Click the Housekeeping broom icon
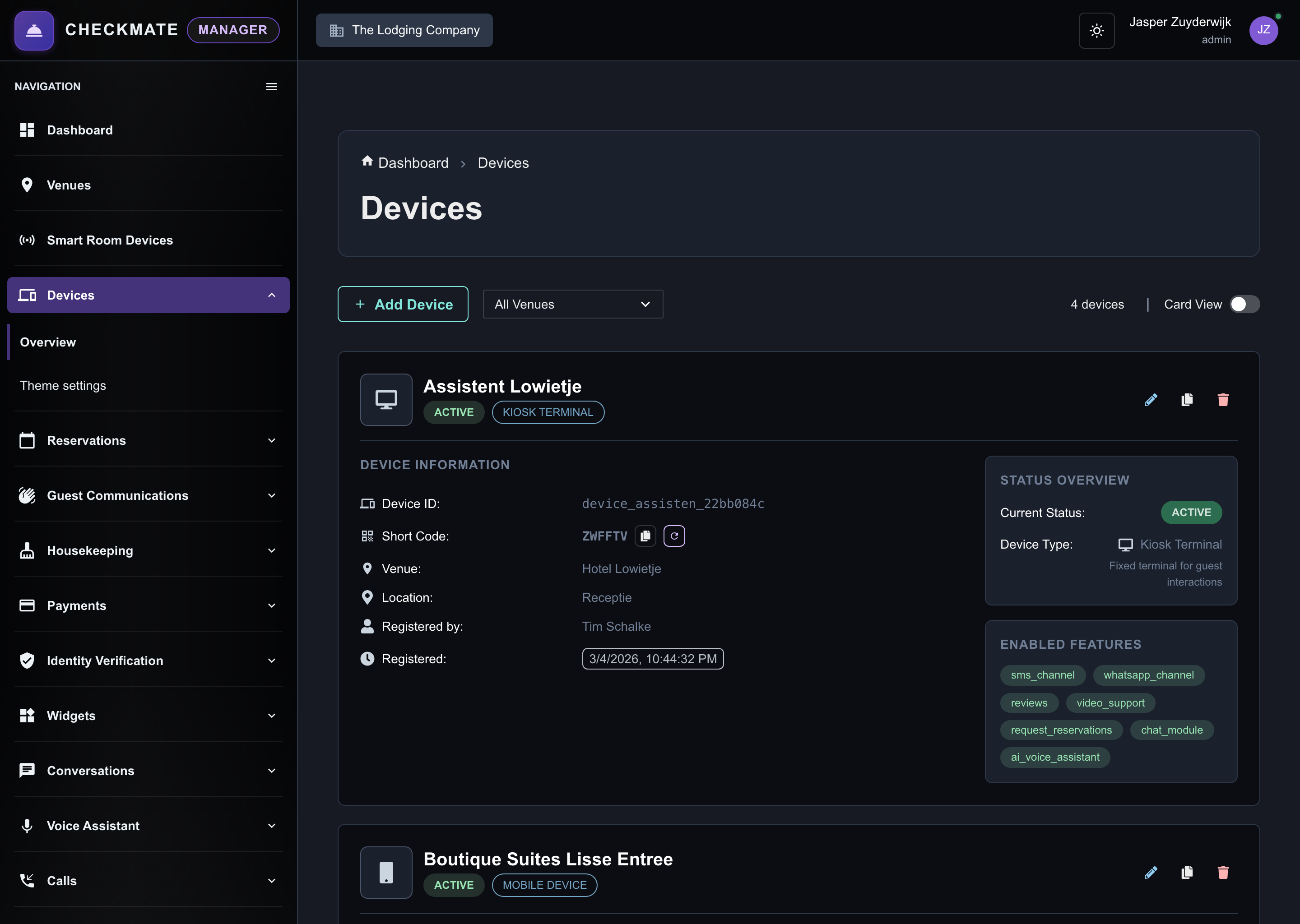1300x924 pixels. [x=27, y=550]
